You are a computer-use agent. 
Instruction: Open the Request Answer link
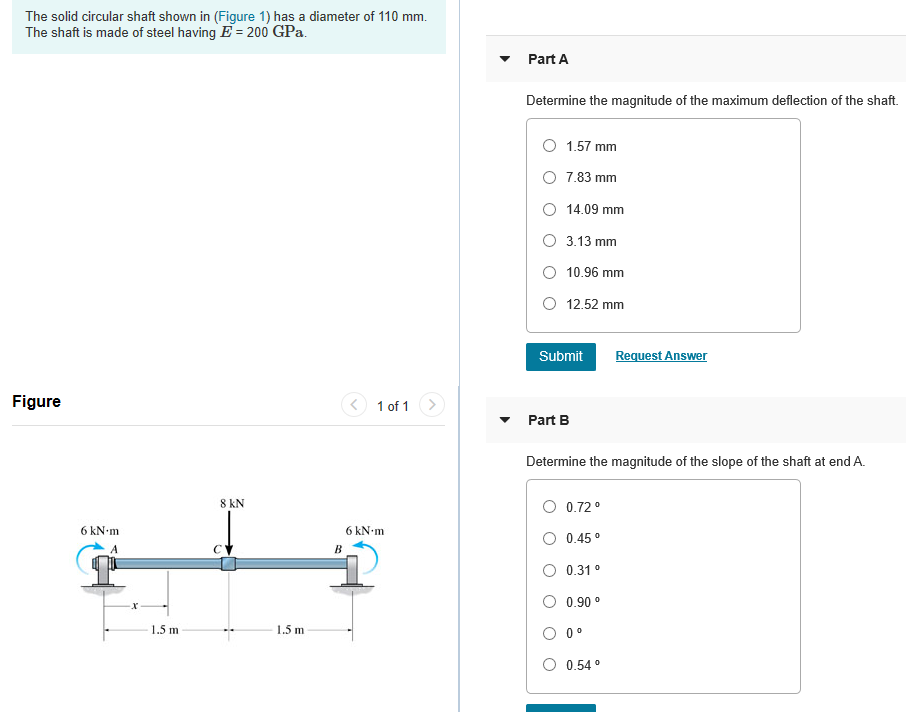tap(661, 356)
